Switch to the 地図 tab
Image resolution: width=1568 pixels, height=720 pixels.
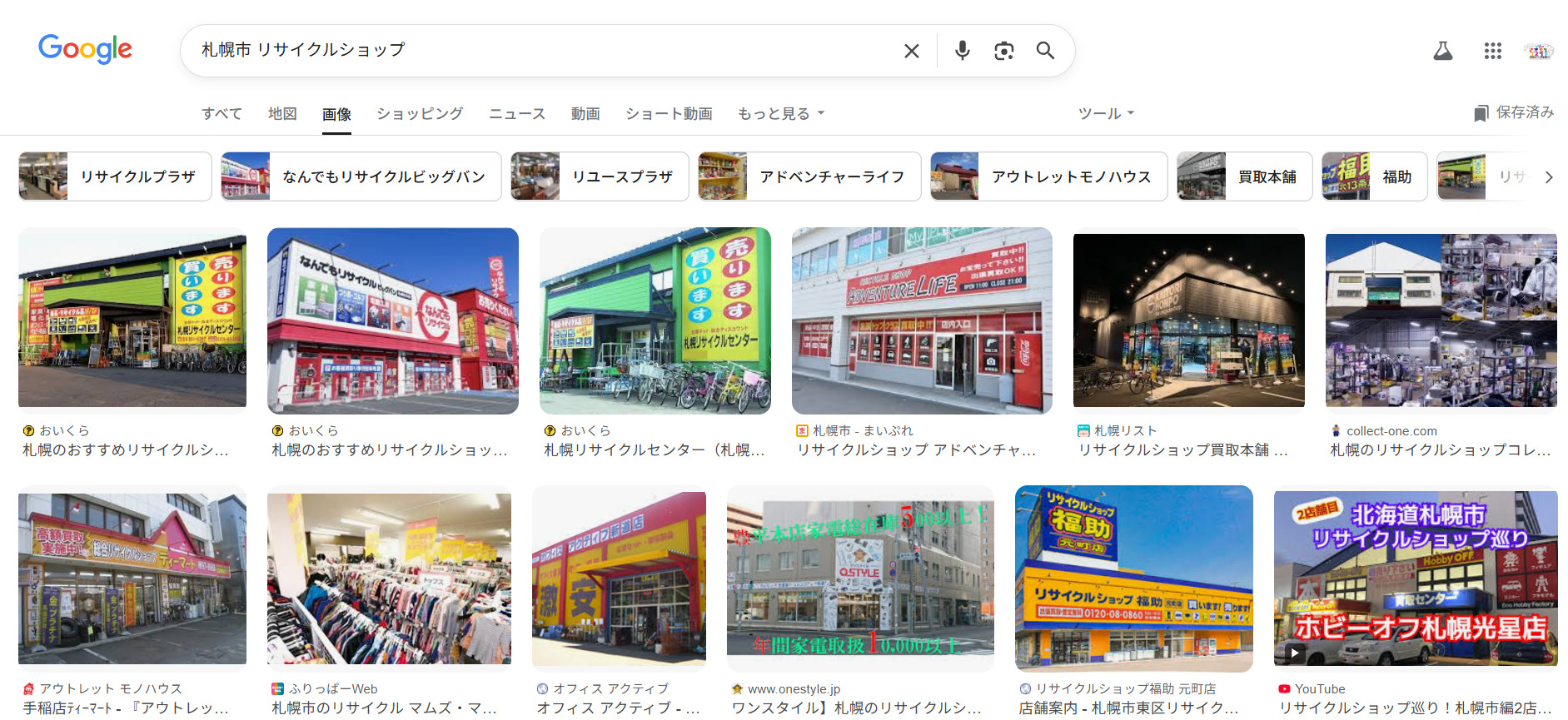coord(282,113)
